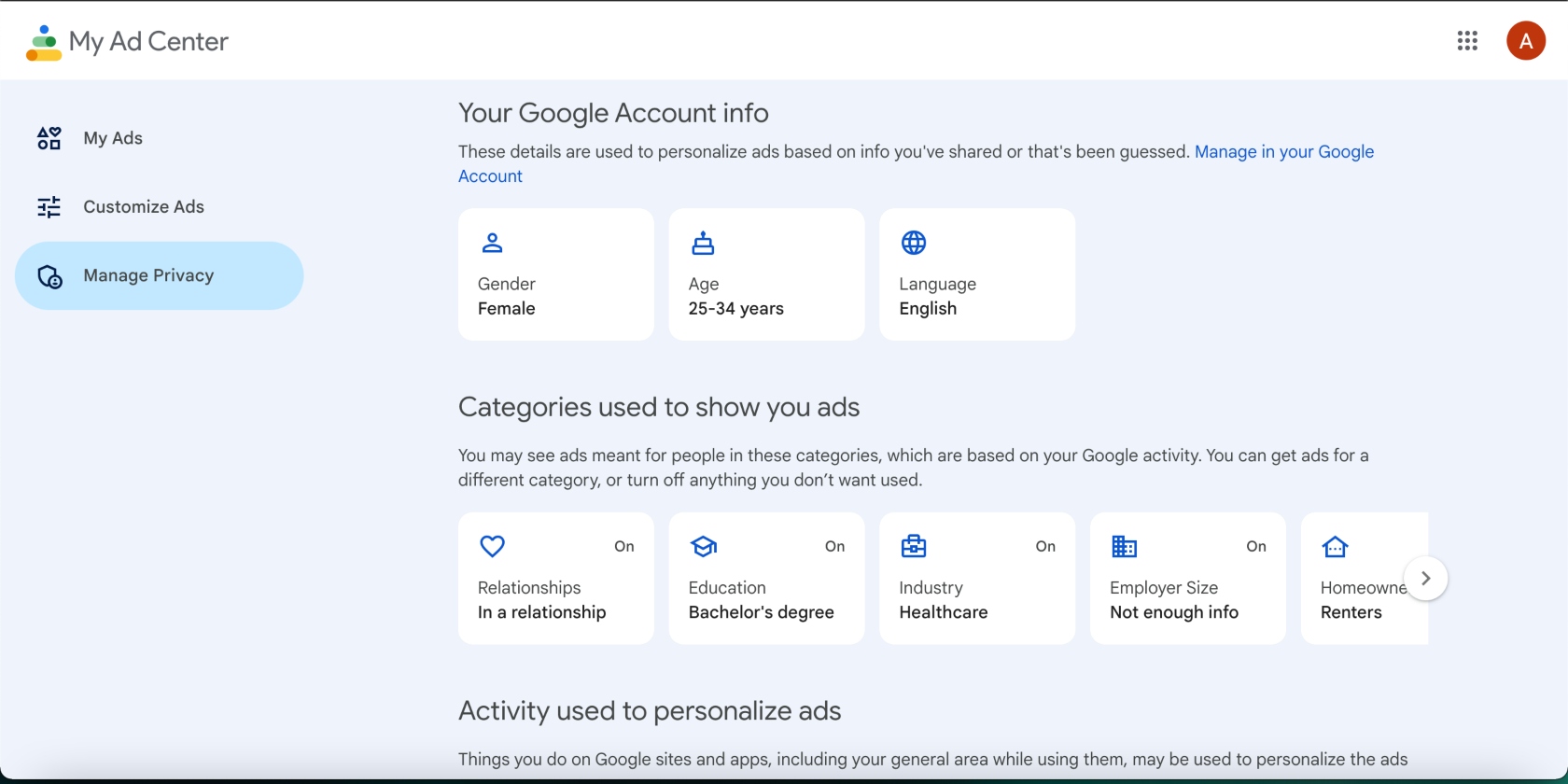1568x784 pixels.
Task: Open the Homeownership Renters card
Action: (1365, 579)
